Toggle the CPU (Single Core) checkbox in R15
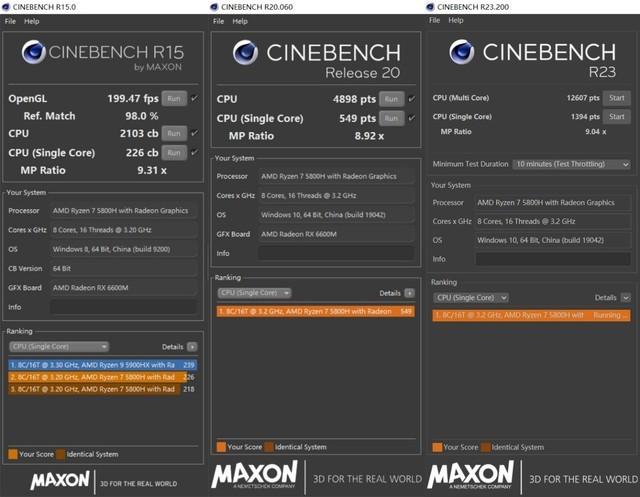 point(195,152)
